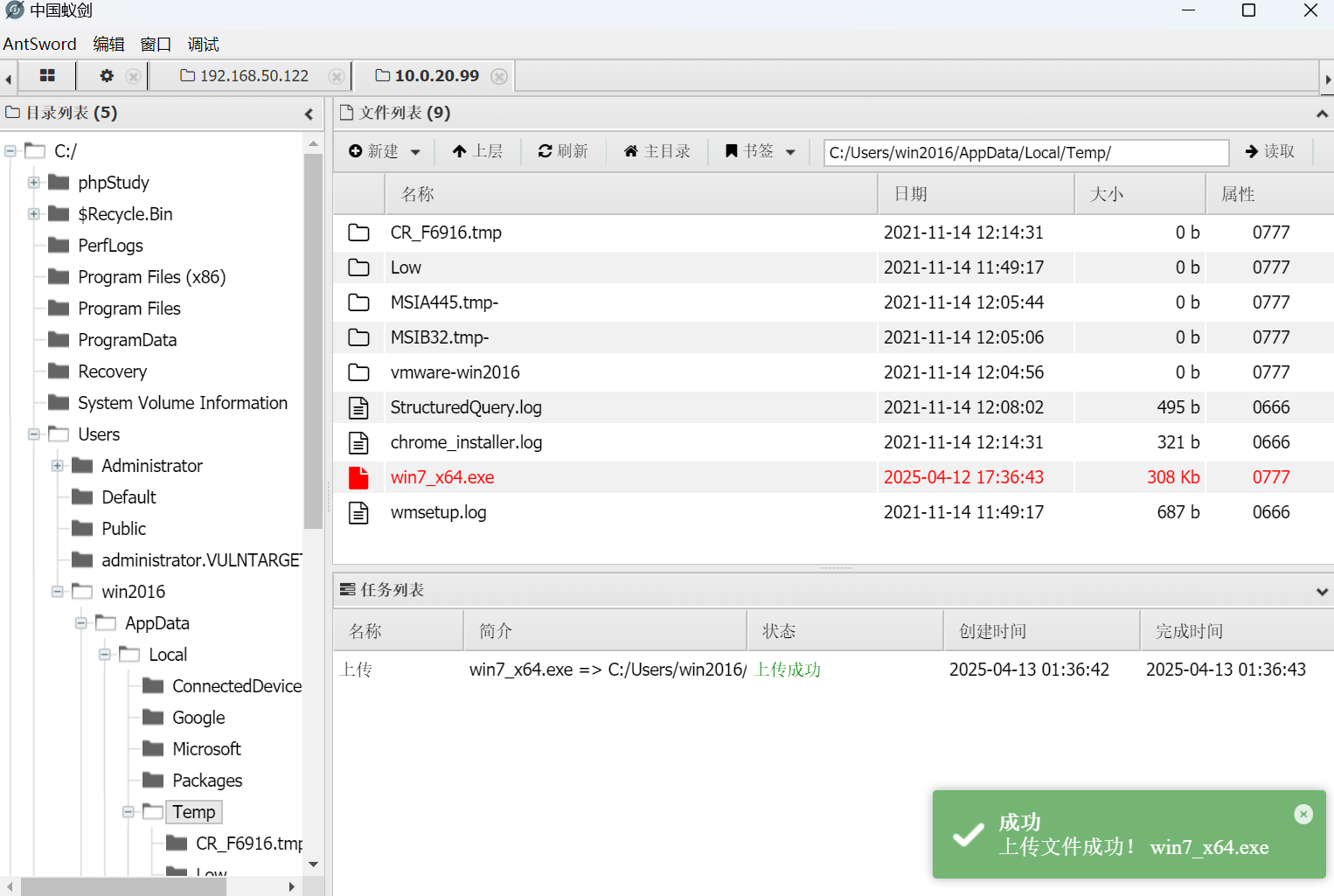
Task: Select the wmsetup.log file name
Action: point(439,512)
